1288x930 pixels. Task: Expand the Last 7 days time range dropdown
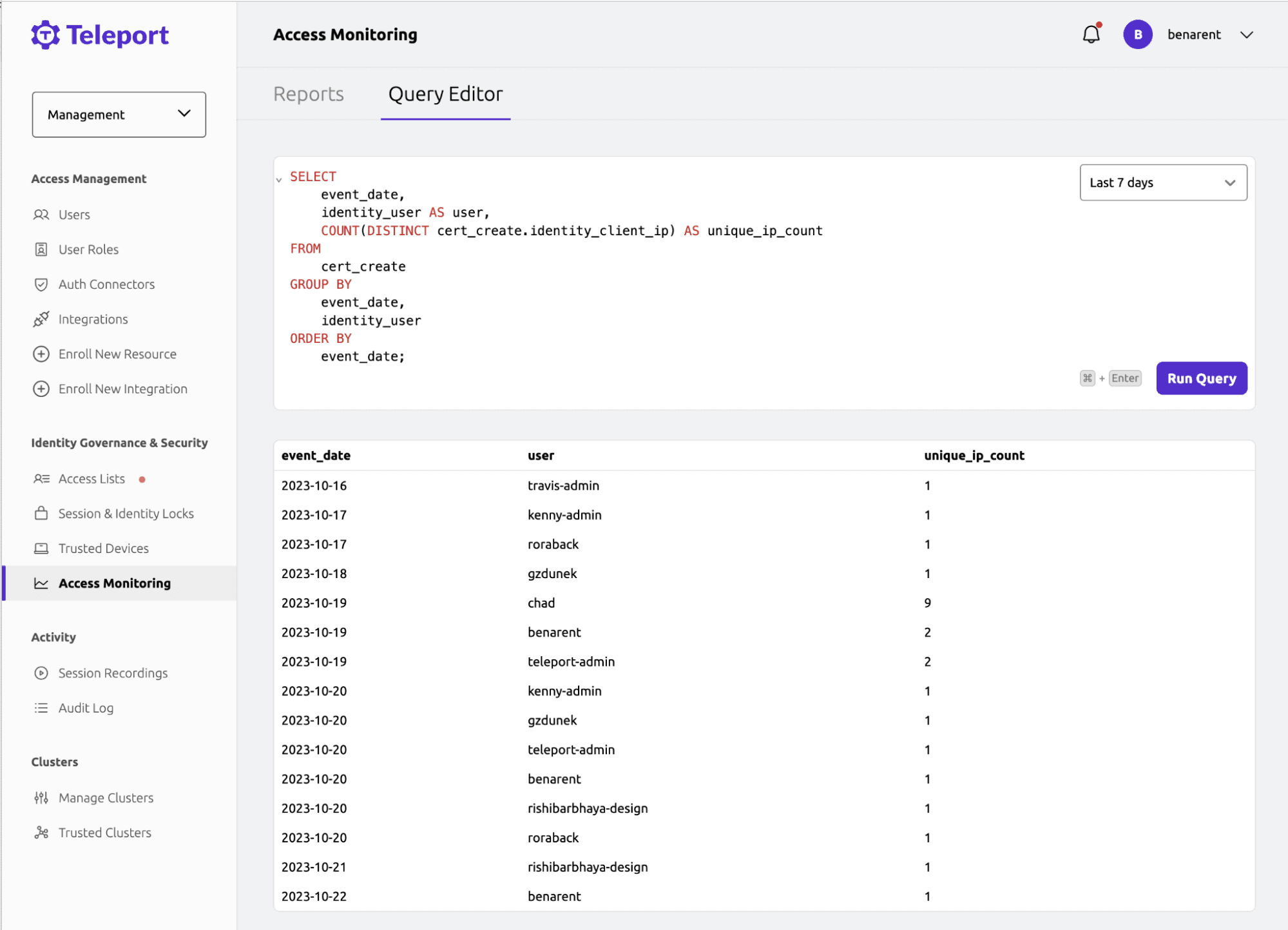pos(1162,182)
